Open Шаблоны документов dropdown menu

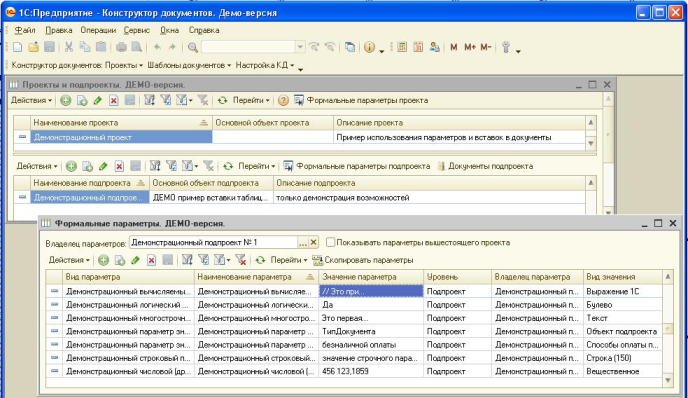tap(189, 65)
